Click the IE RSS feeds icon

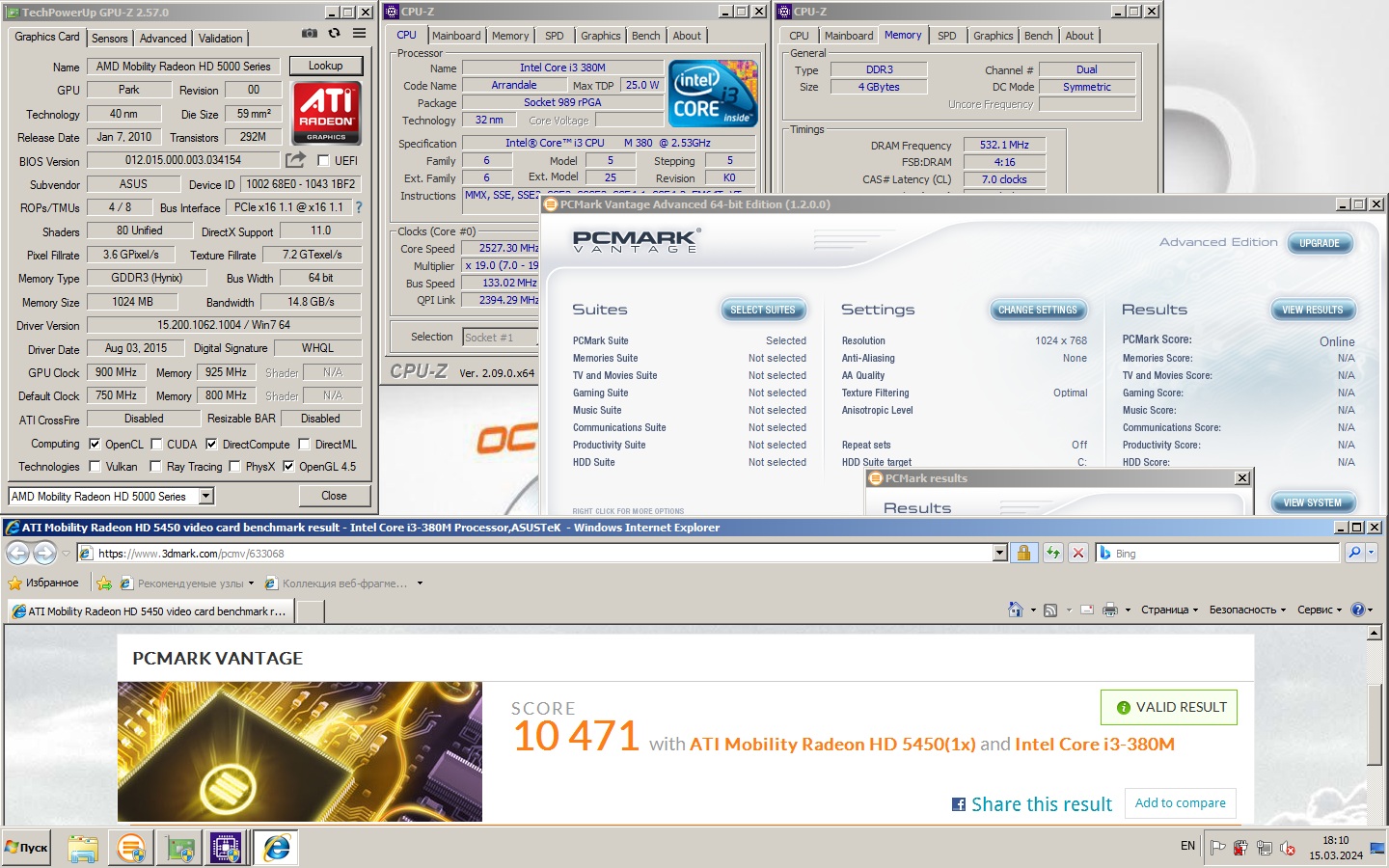click(x=1050, y=610)
